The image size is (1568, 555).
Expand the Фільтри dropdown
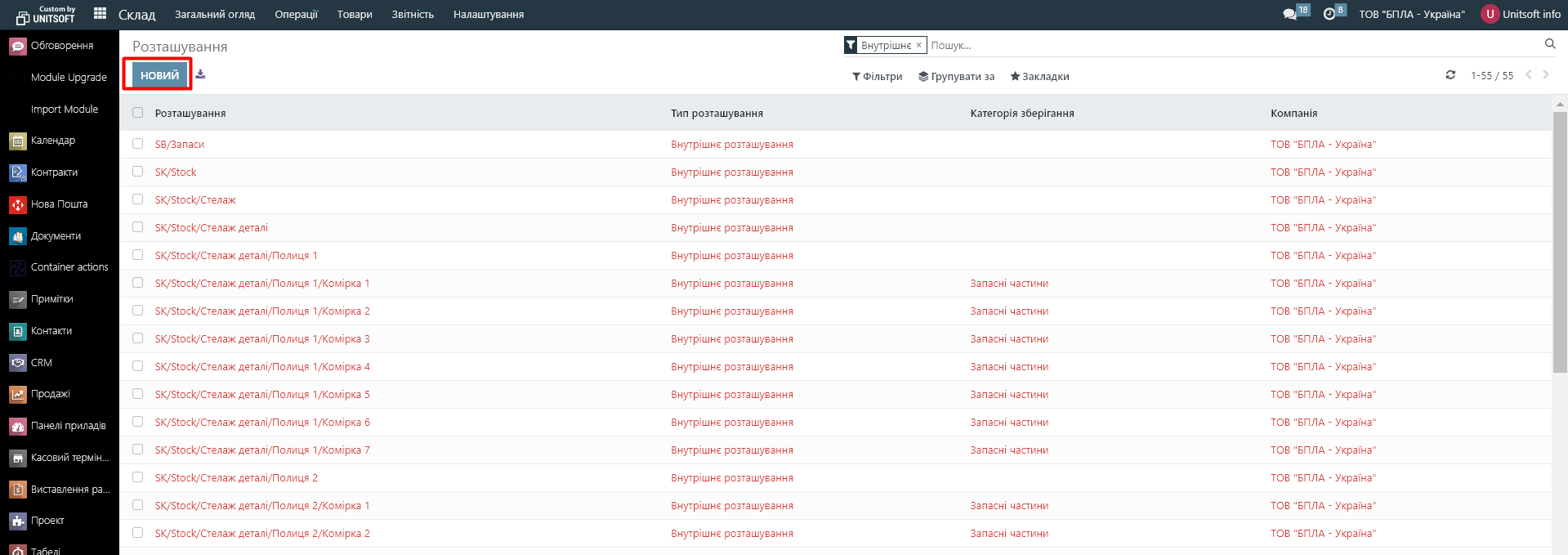[877, 77]
